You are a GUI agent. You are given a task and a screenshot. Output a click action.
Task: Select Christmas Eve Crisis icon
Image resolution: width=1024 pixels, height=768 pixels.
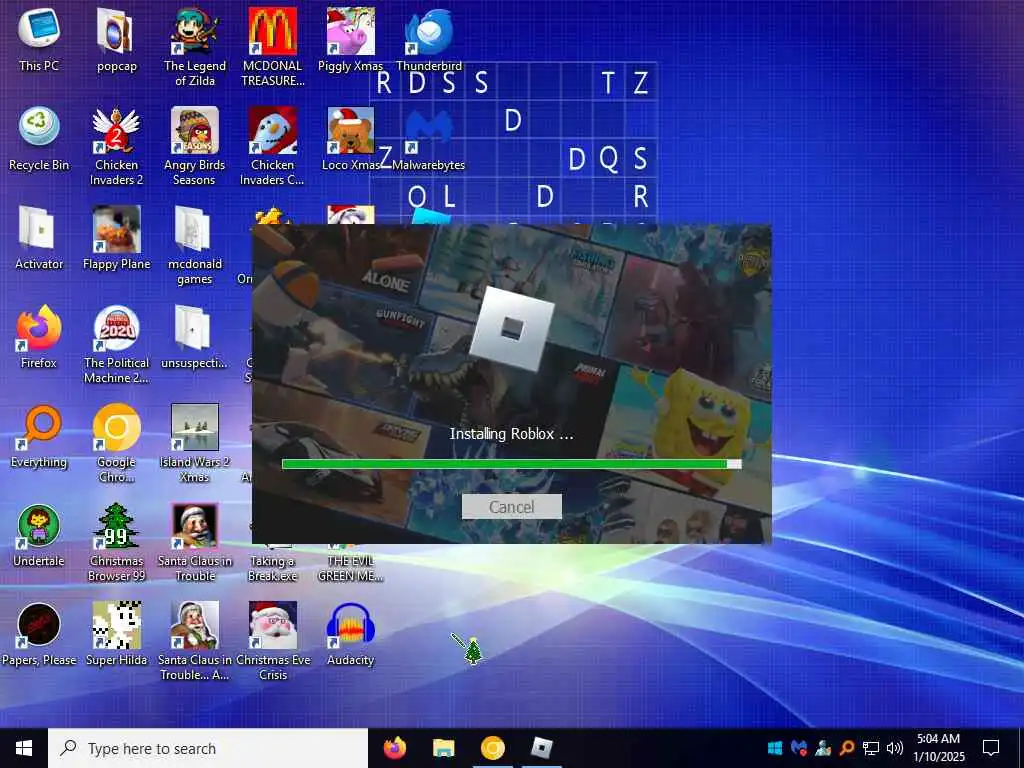[272, 643]
